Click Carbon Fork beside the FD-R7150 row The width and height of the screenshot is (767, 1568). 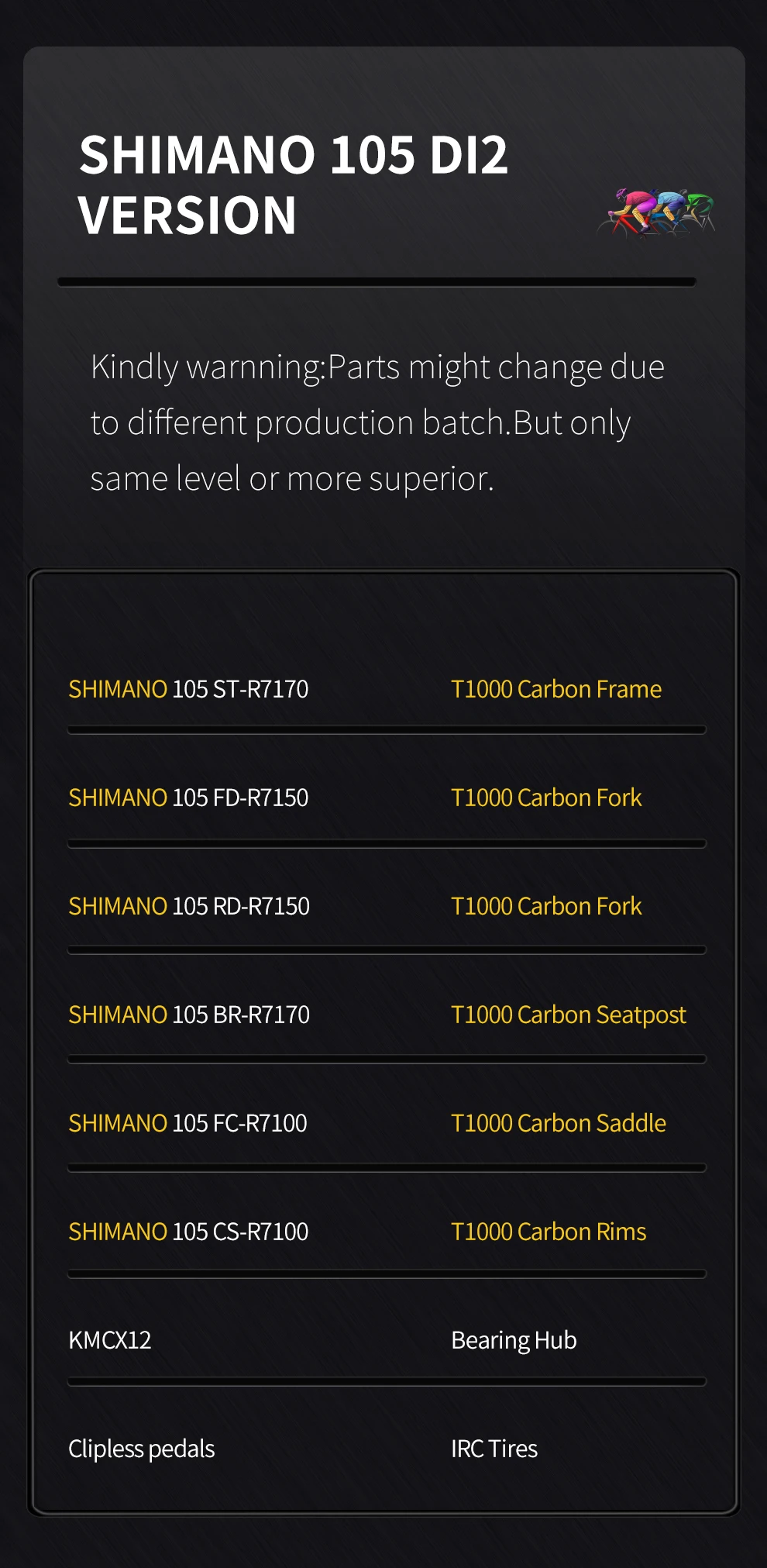click(x=546, y=798)
